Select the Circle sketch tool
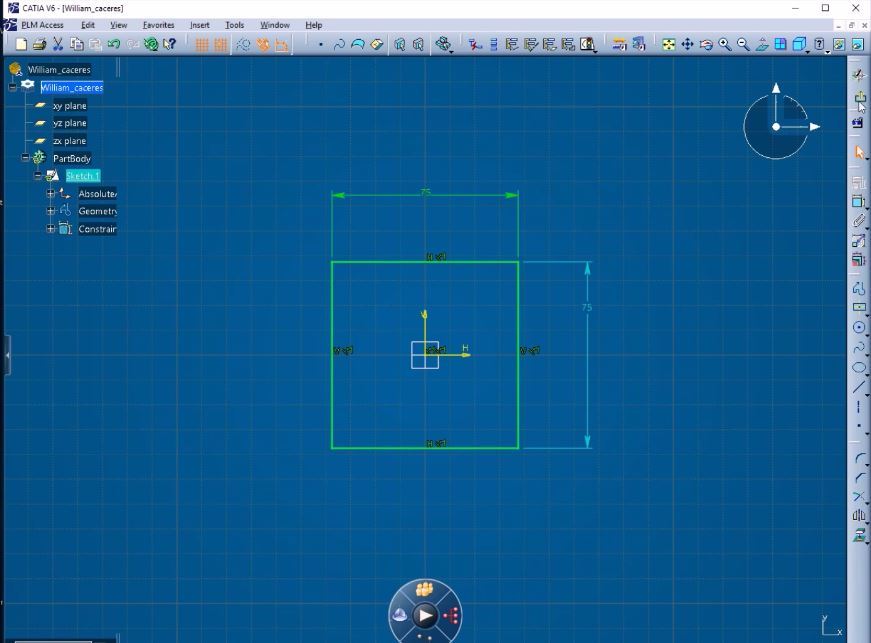871x643 pixels. point(859,327)
